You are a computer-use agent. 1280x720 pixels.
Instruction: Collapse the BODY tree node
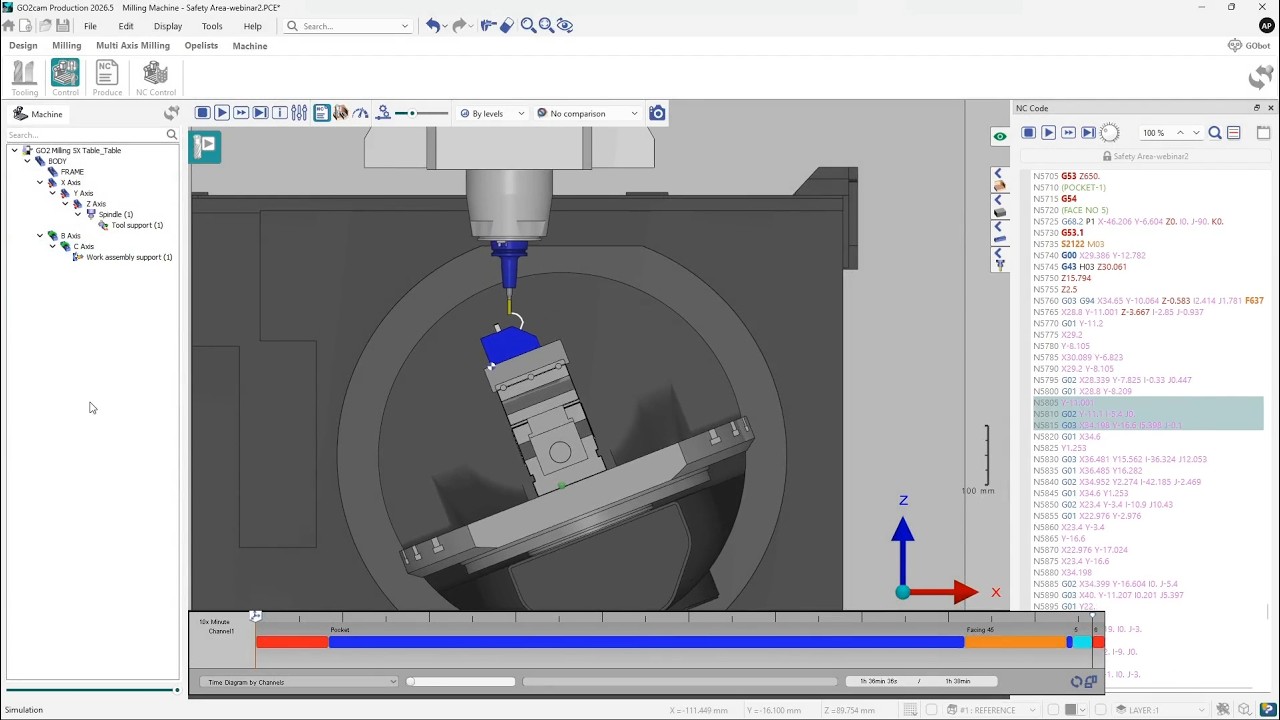pyautogui.click(x=28, y=161)
